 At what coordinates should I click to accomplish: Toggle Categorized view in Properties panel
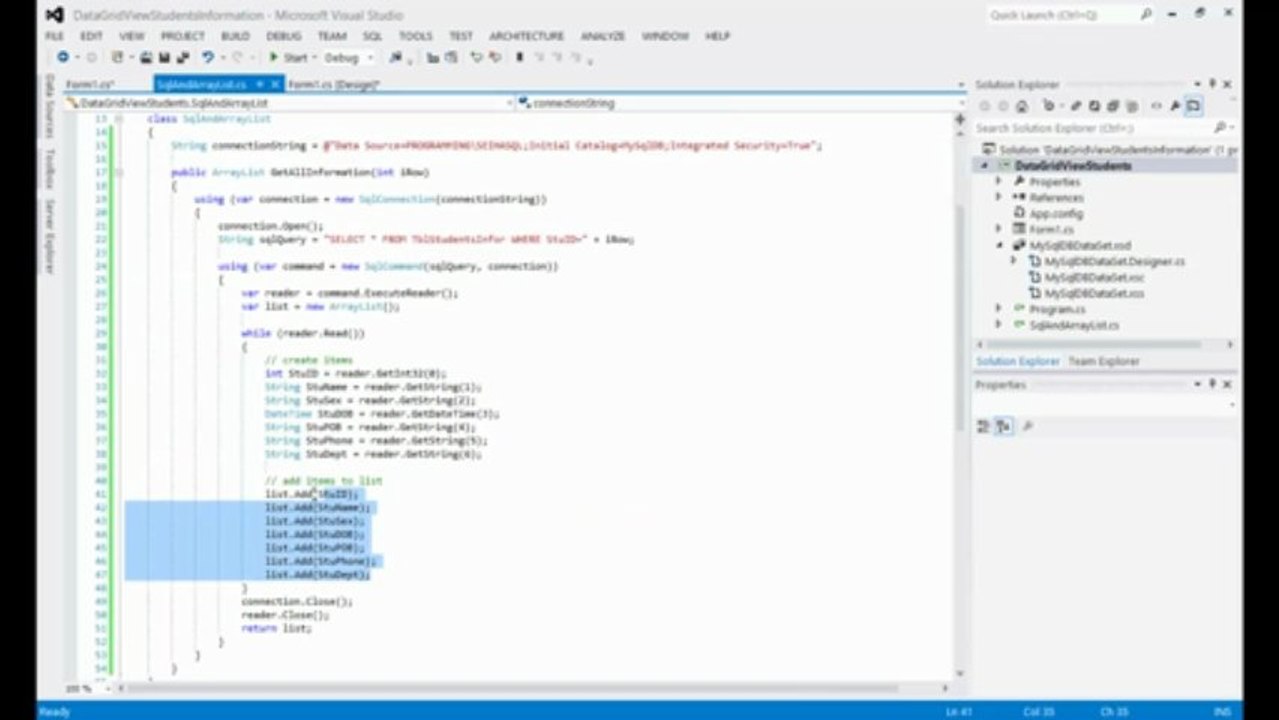pyautogui.click(x=983, y=426)
